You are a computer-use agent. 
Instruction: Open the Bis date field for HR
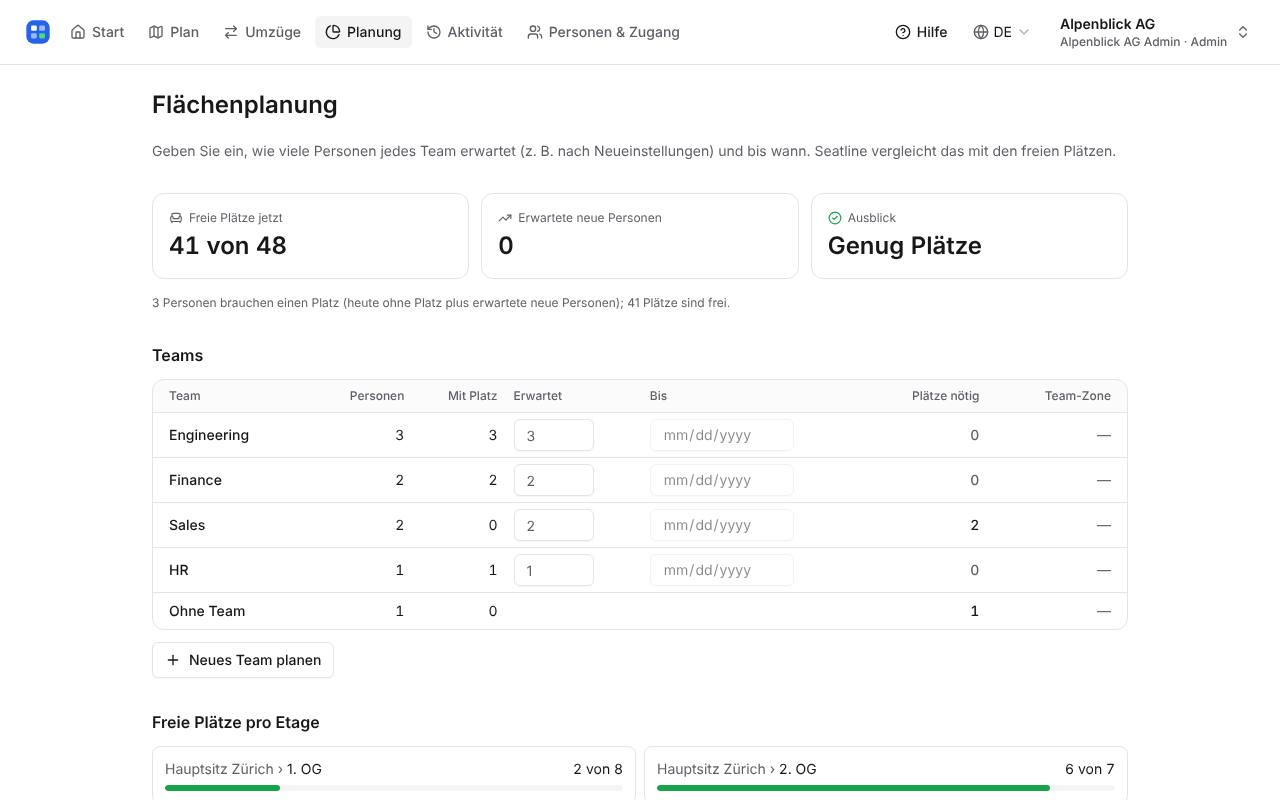click(x=722, y=570)
